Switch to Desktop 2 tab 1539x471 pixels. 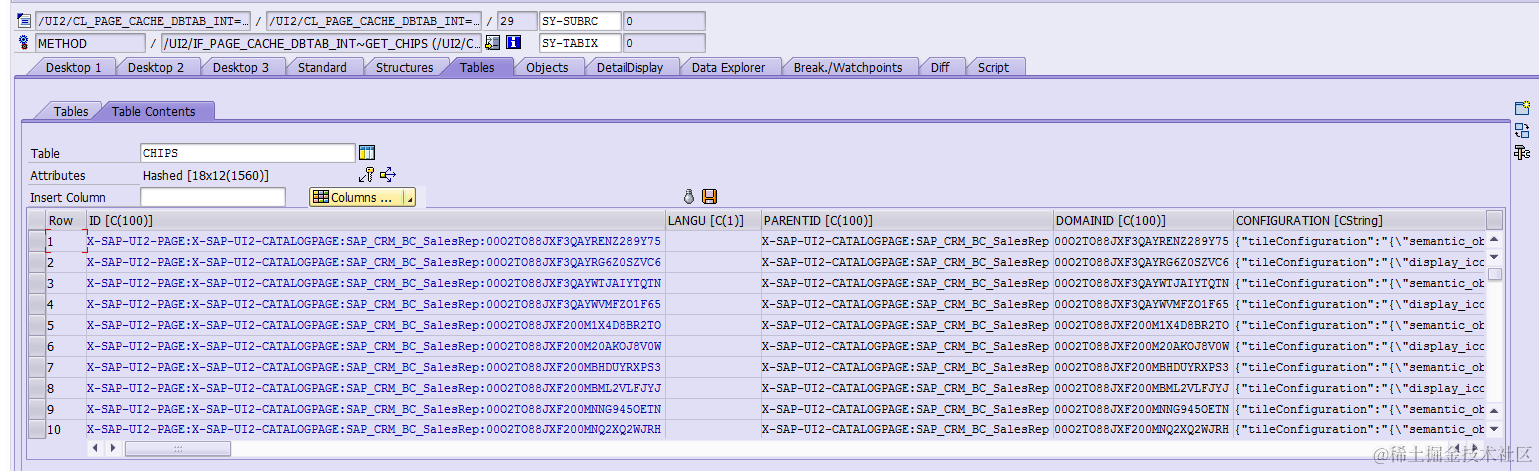point(156,67)
